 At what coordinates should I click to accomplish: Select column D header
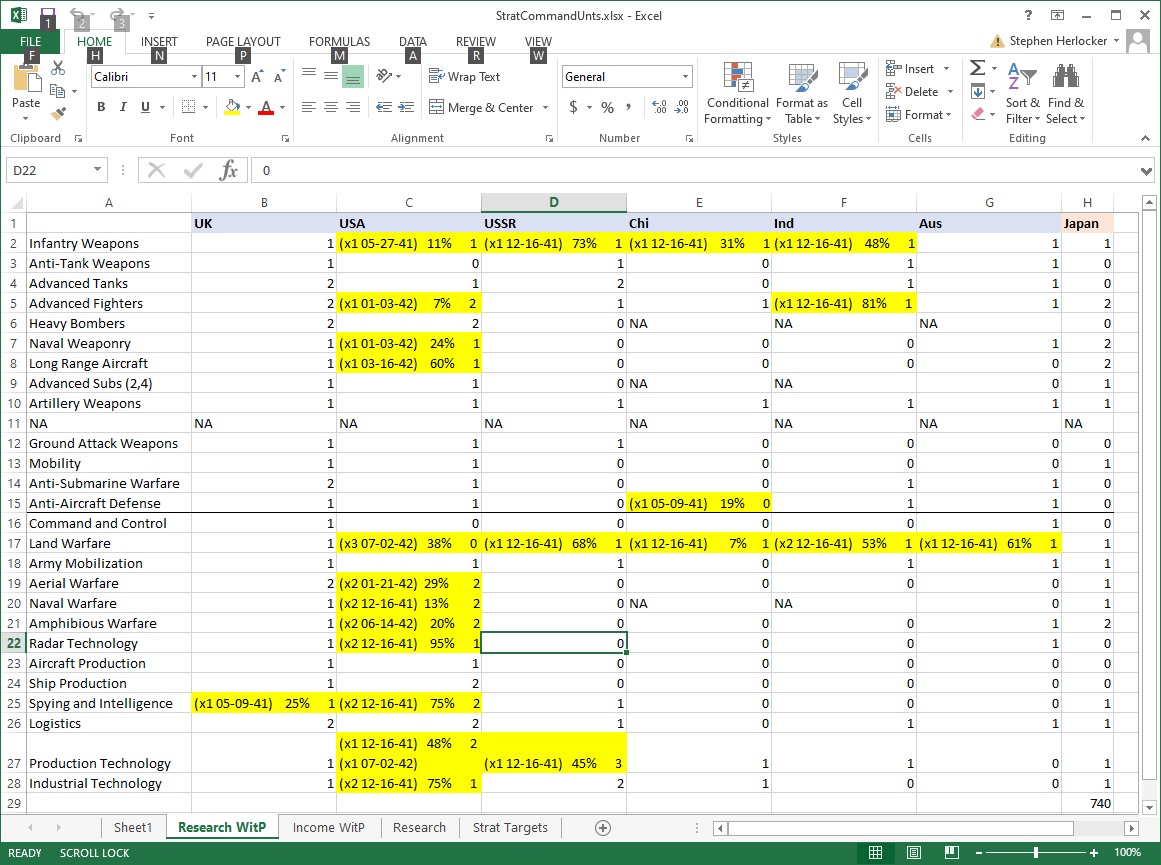pos(554,202)
